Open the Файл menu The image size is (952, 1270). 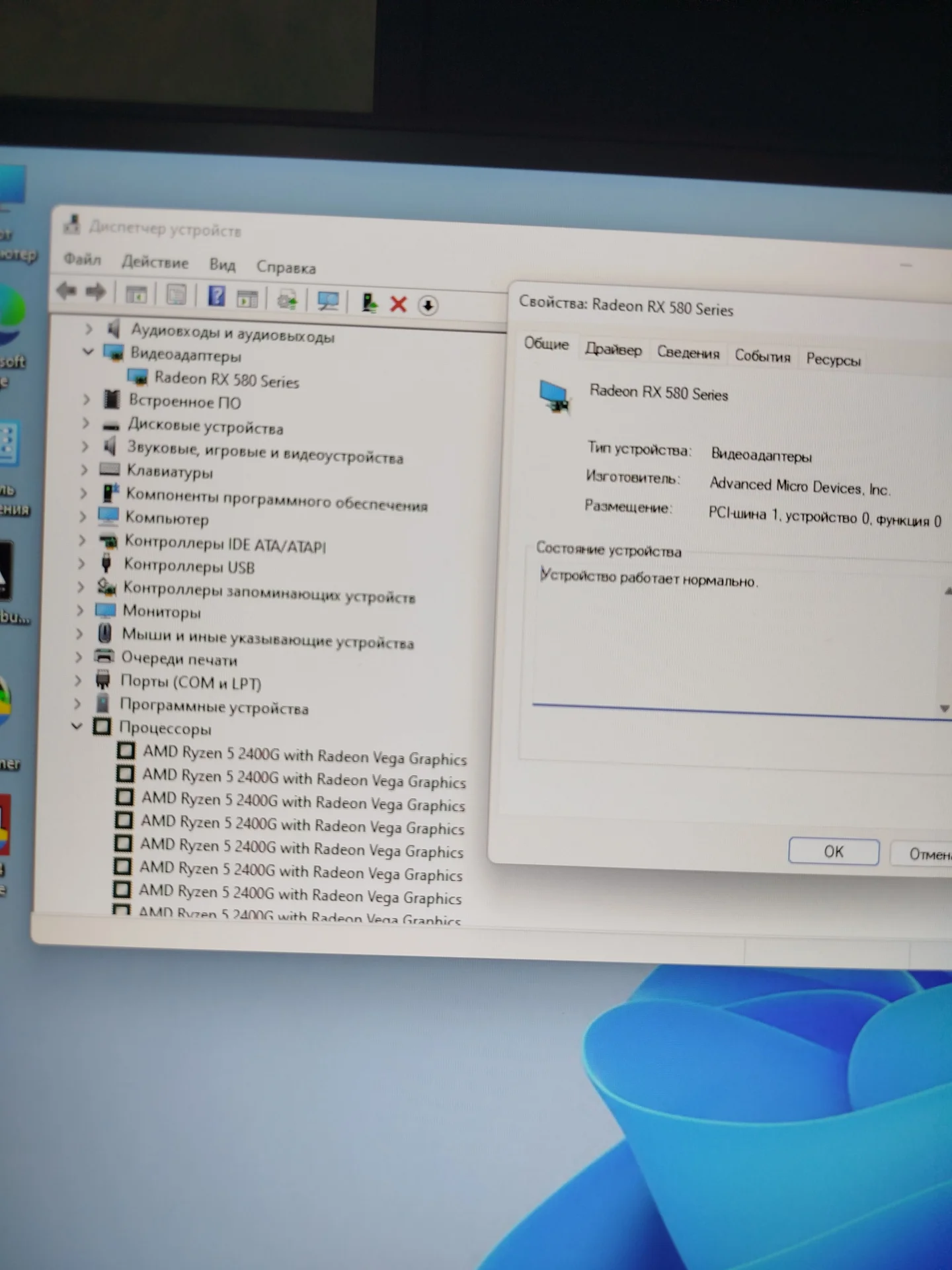[x=83, y=259]
